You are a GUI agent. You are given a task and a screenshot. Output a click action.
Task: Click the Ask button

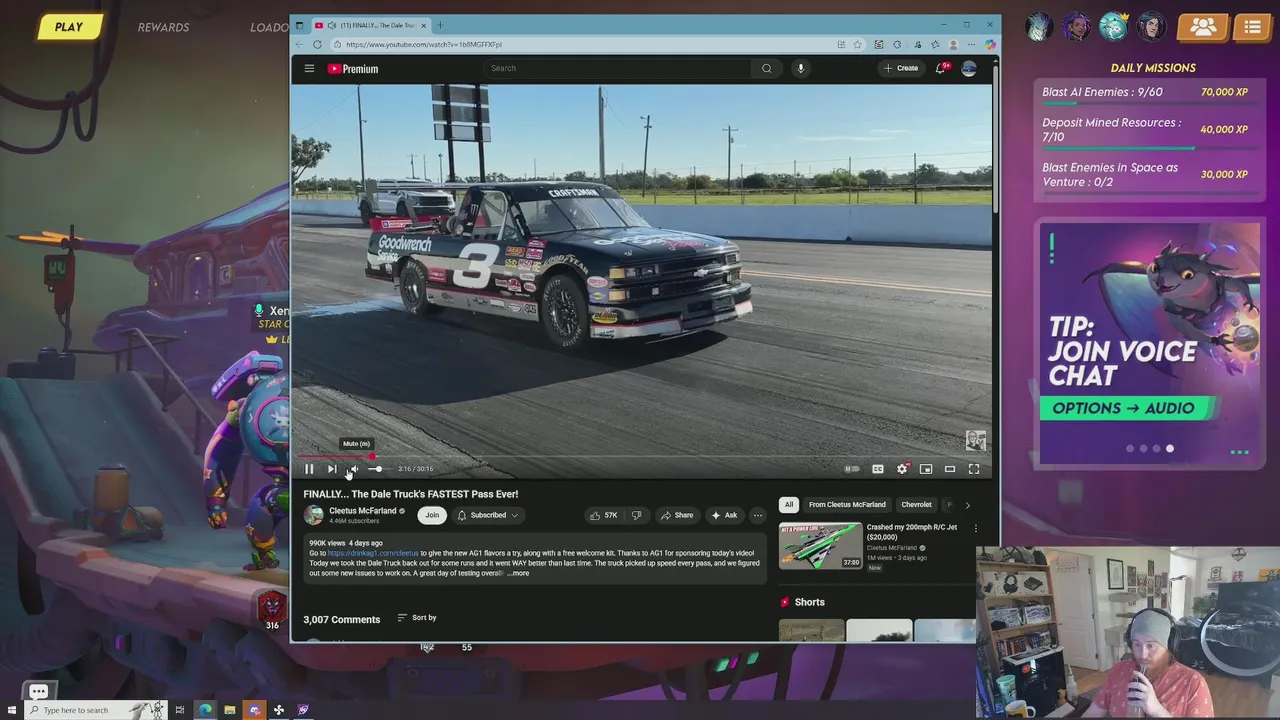point(724,515)
